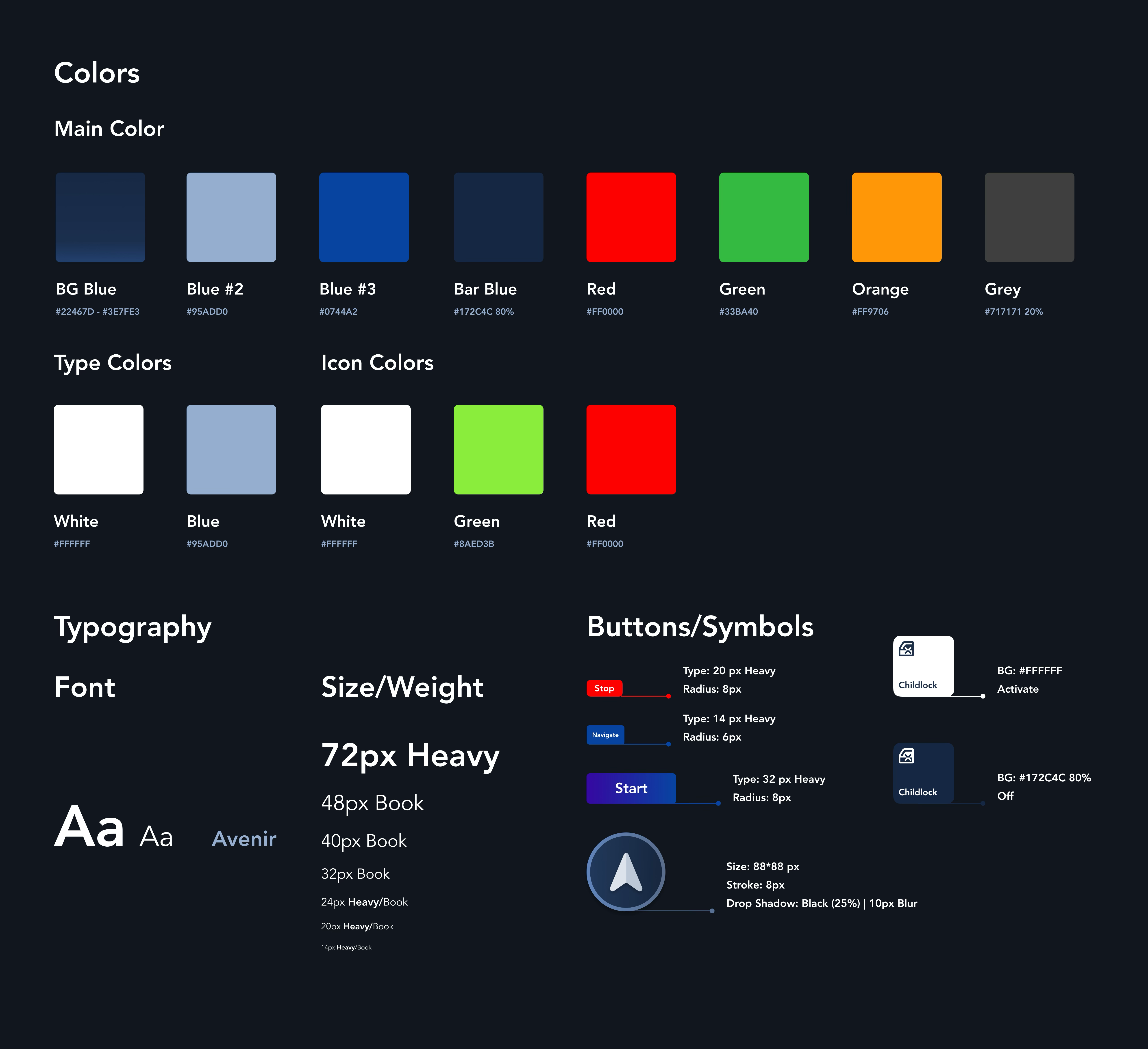Click the round navigation arrow button
1148x1049 pixels.
coord(626,871)
